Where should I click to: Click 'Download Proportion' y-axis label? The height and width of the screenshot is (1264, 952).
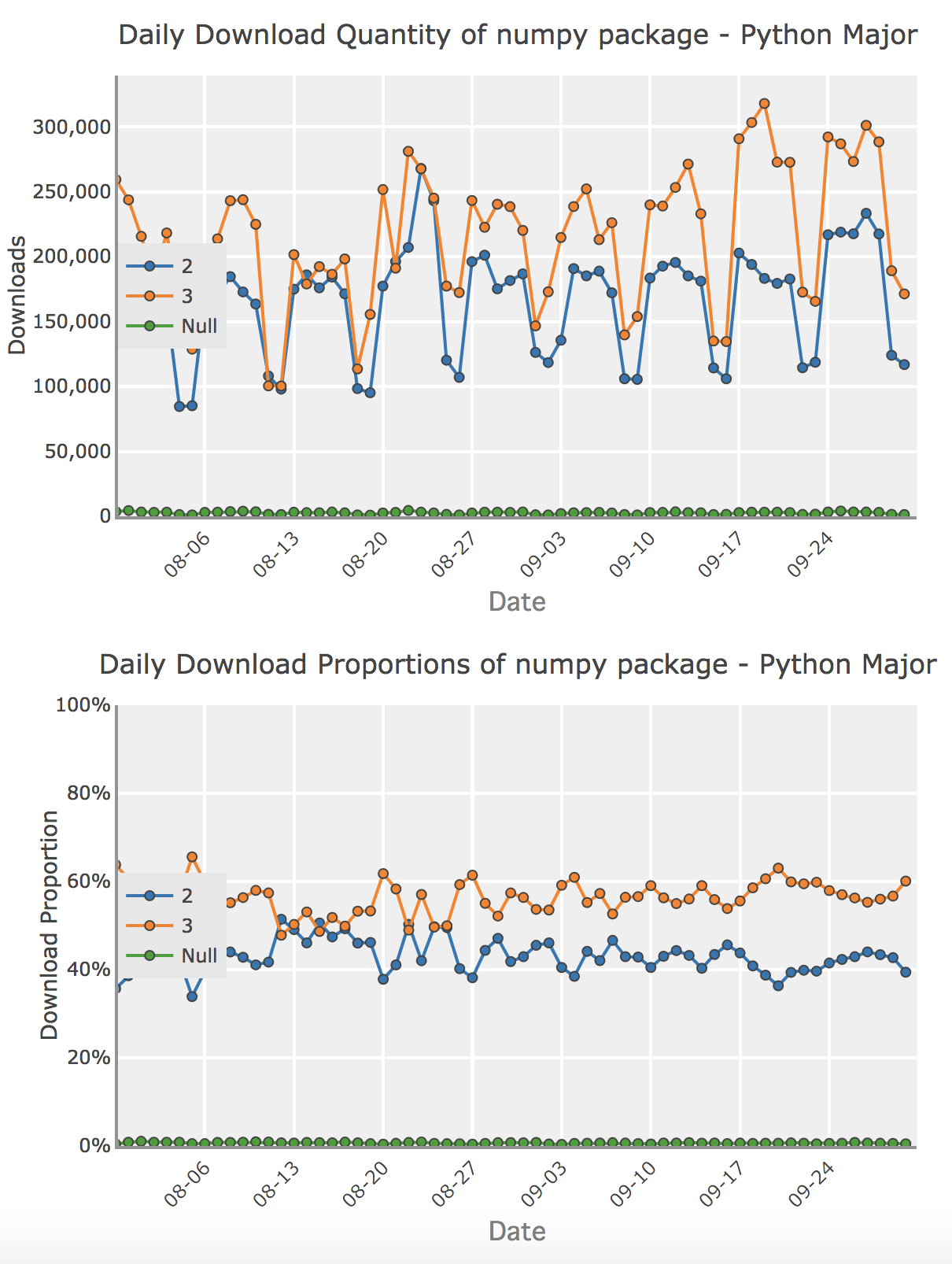[x=50, y=925]
